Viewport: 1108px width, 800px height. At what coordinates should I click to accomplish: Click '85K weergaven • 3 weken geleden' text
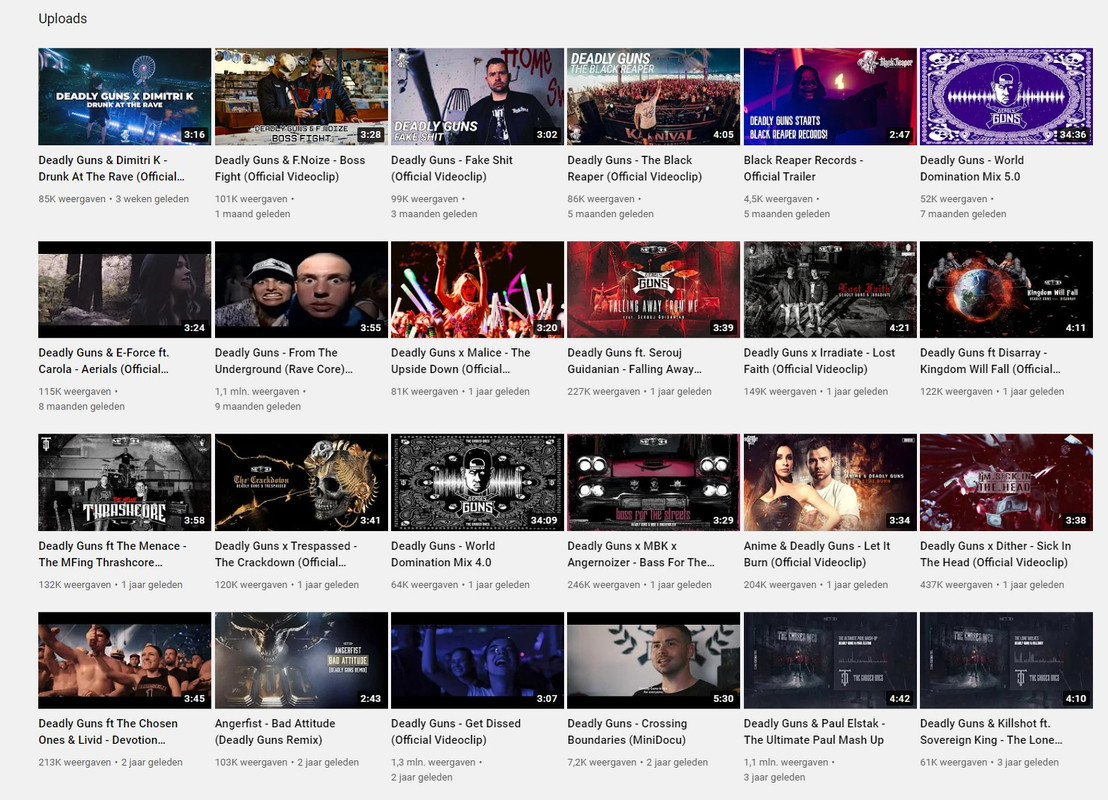tap(114, 199)
